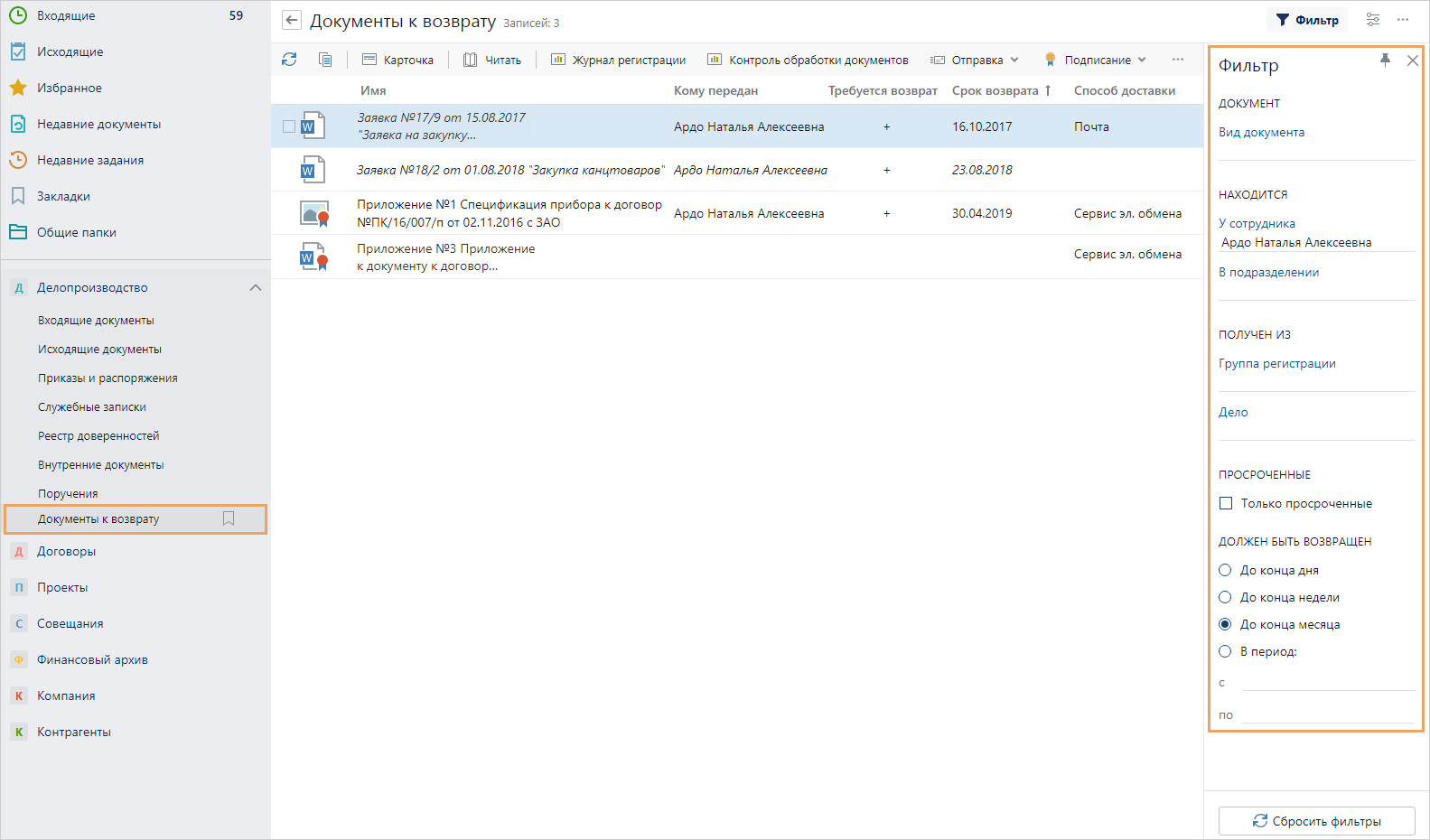Open the Договоры module
Image resolution: width=1430 pixels, height=840 pixels.
[x=66, y=551]
